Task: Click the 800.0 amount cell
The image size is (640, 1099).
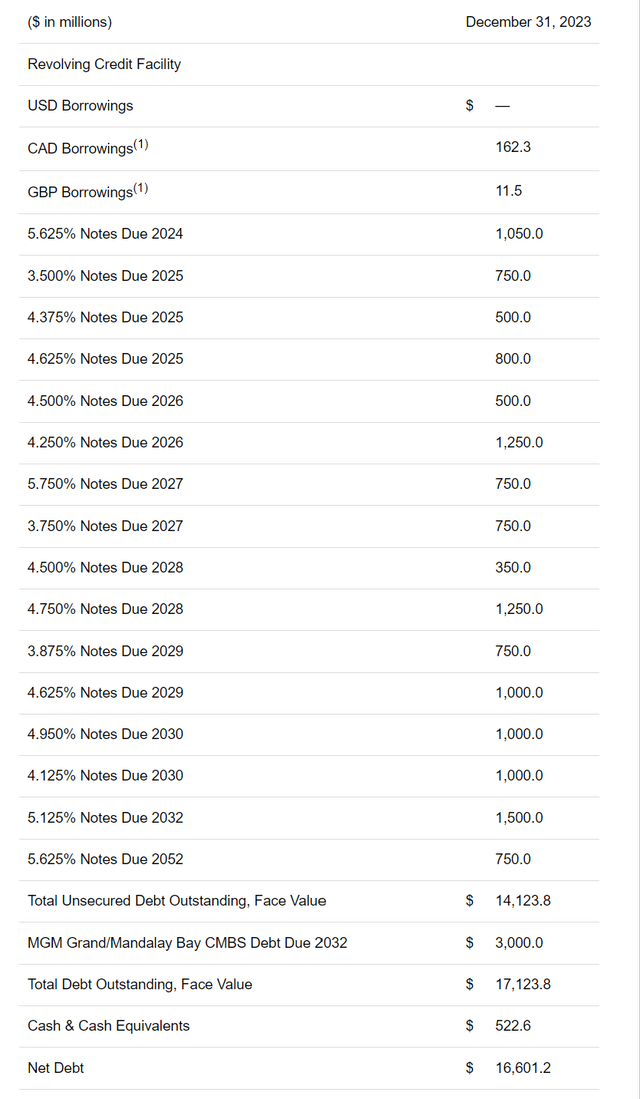Action: click(x=513, y=359)
